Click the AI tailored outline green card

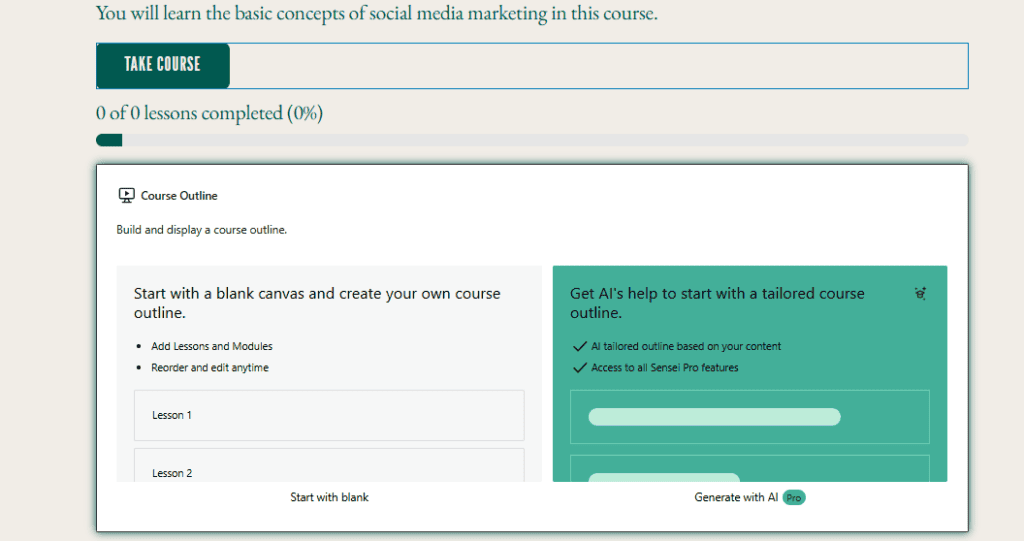click(750, 374)
